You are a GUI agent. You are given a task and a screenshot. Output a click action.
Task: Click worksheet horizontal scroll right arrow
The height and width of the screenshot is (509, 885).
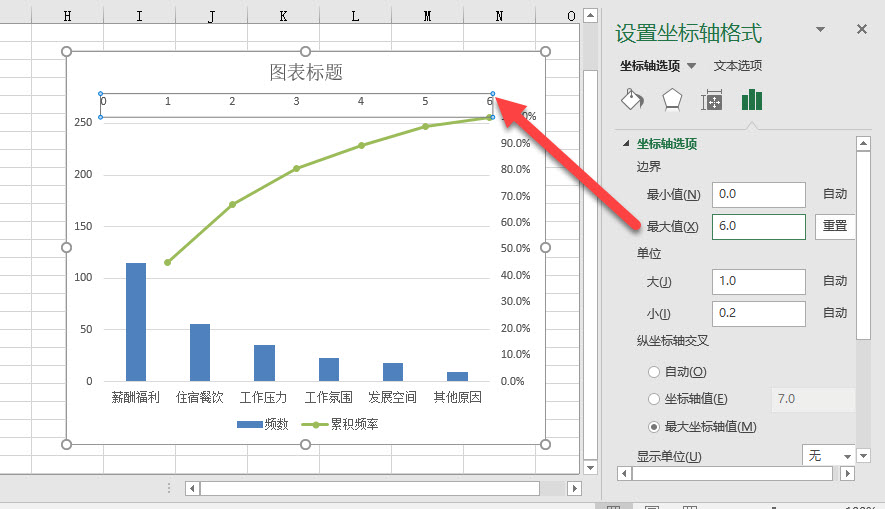point(575,488)
